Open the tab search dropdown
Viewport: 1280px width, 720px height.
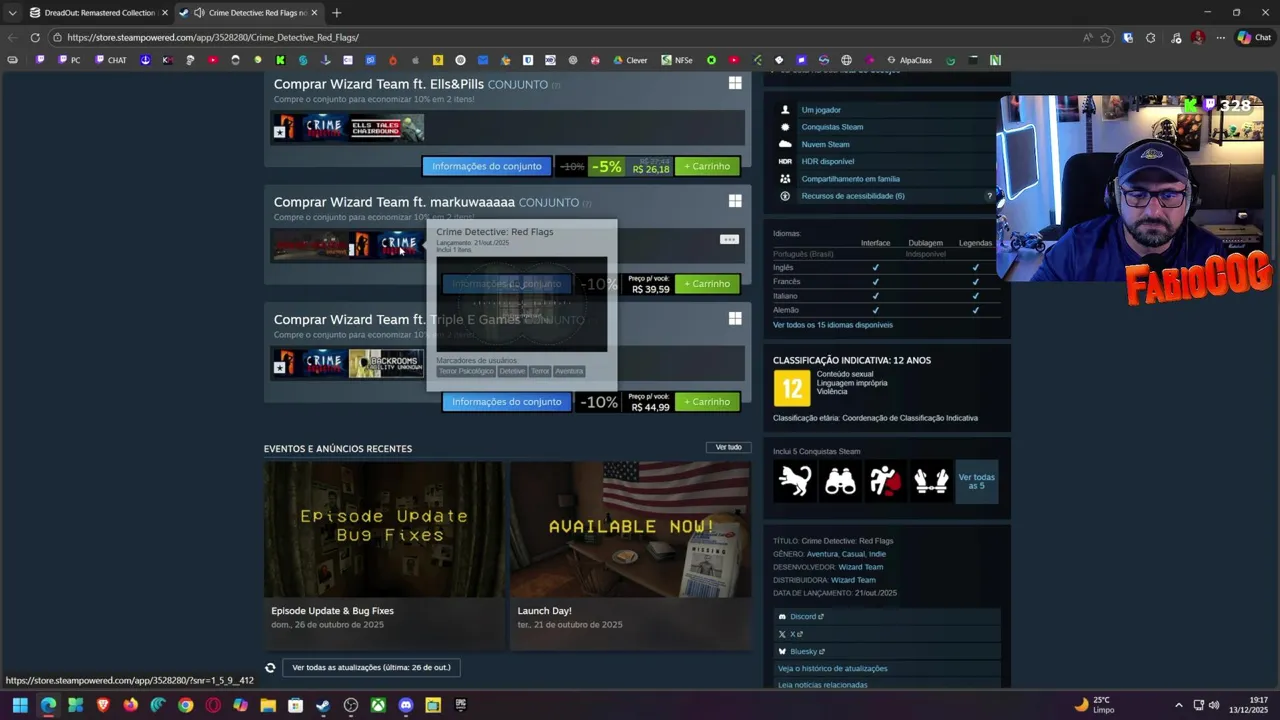(12, 13)
